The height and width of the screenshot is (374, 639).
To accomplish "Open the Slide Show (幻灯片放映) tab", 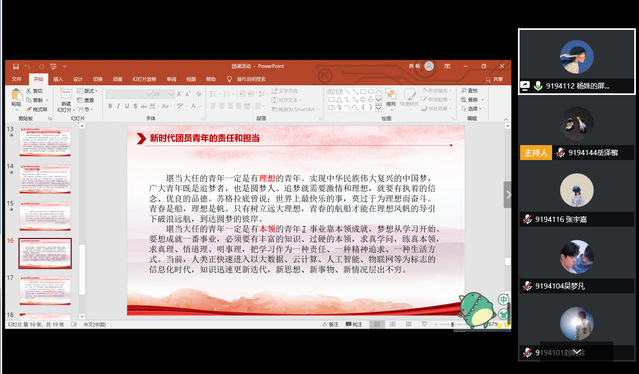I will point(144,79).
